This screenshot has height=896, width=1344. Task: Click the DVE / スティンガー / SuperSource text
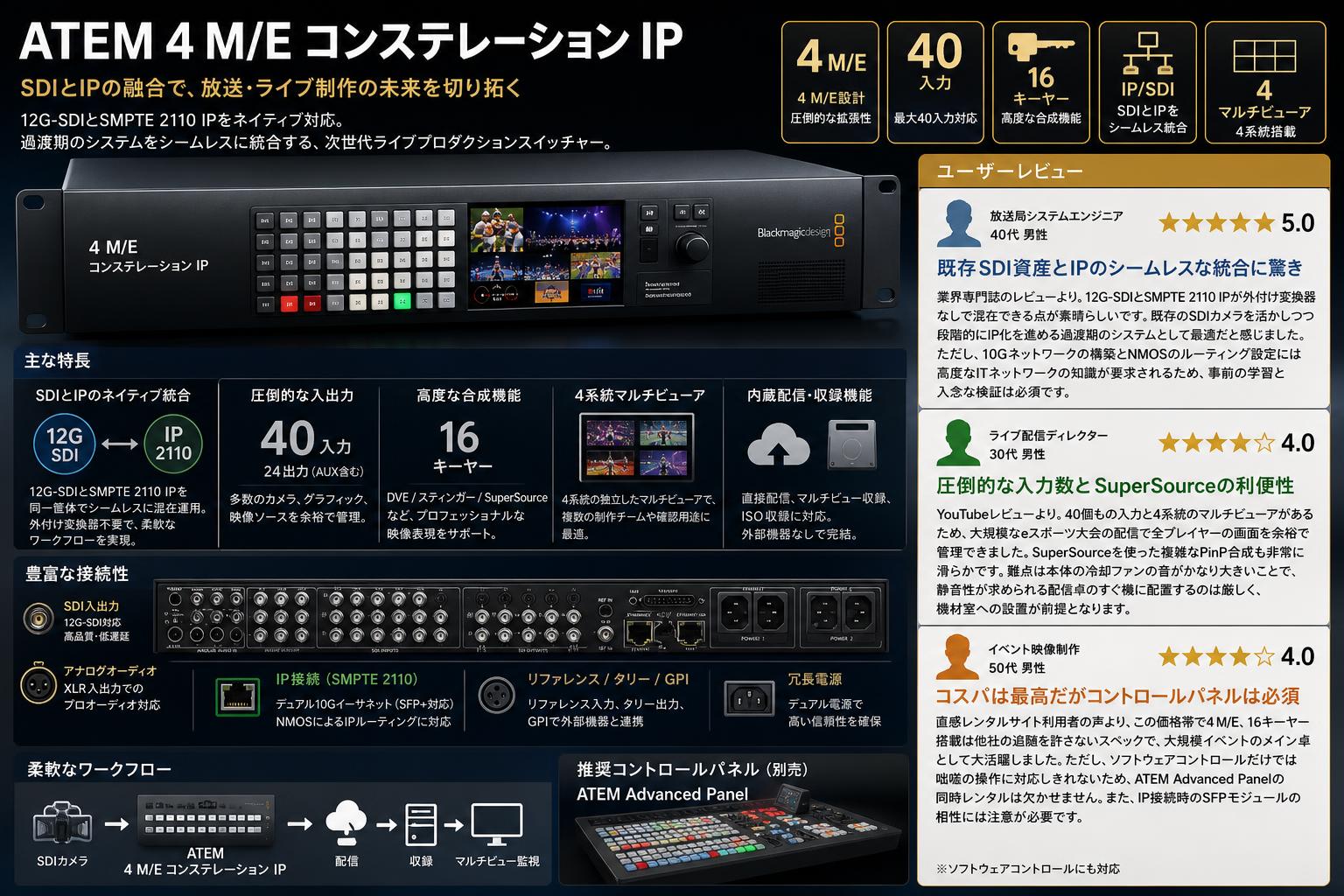point(467,498)
